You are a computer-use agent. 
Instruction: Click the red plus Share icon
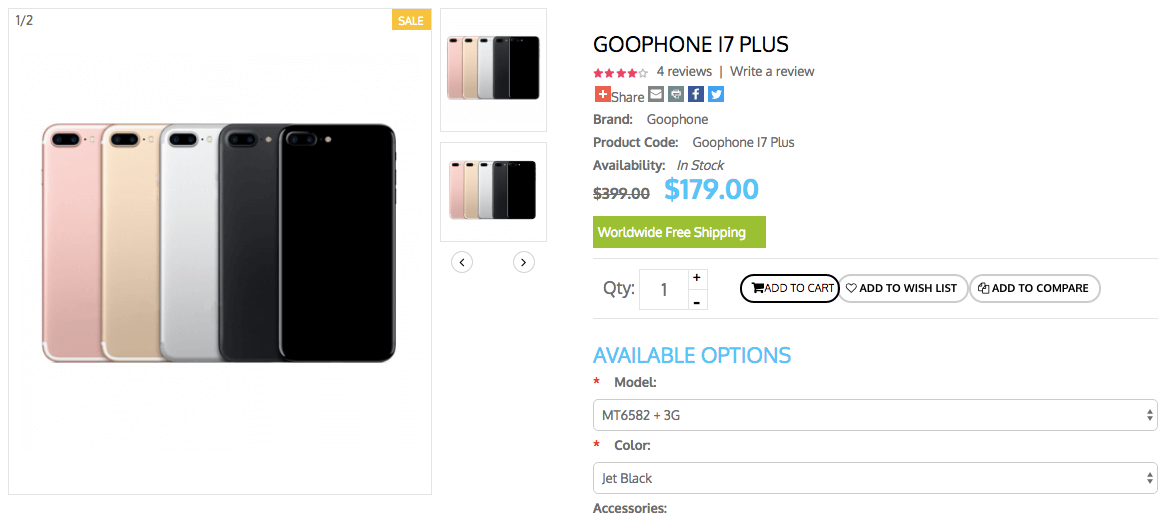click(x=602, y=95)
